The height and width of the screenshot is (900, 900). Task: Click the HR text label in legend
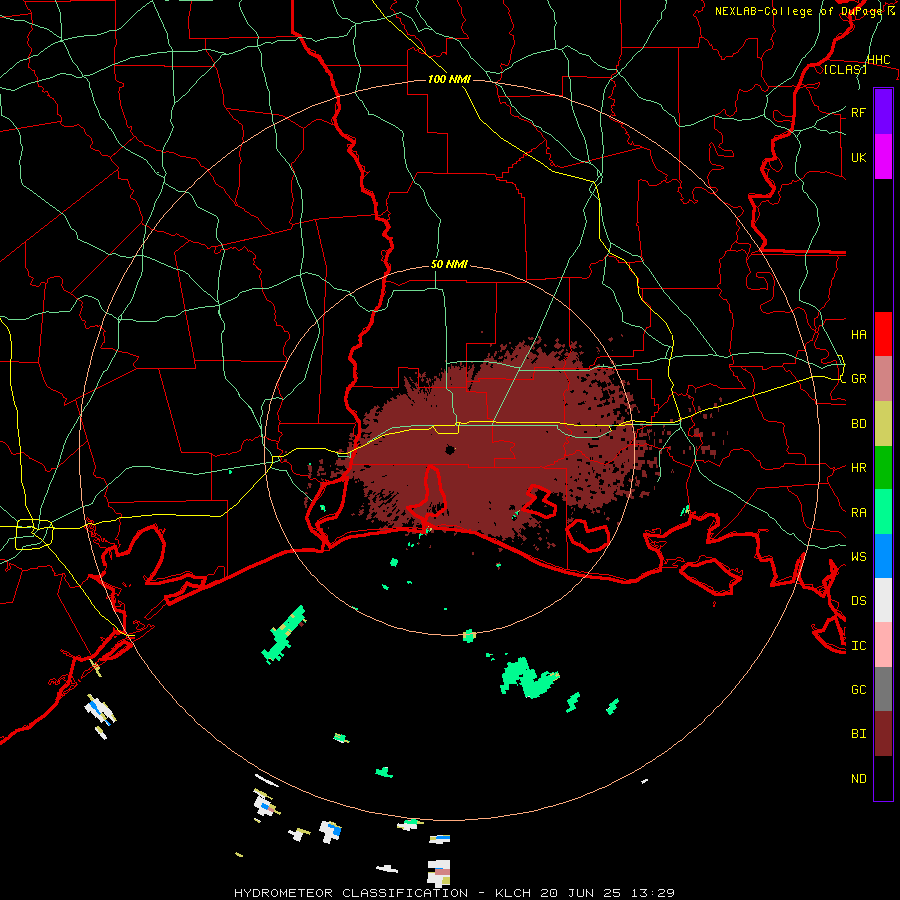coord(858,468)
